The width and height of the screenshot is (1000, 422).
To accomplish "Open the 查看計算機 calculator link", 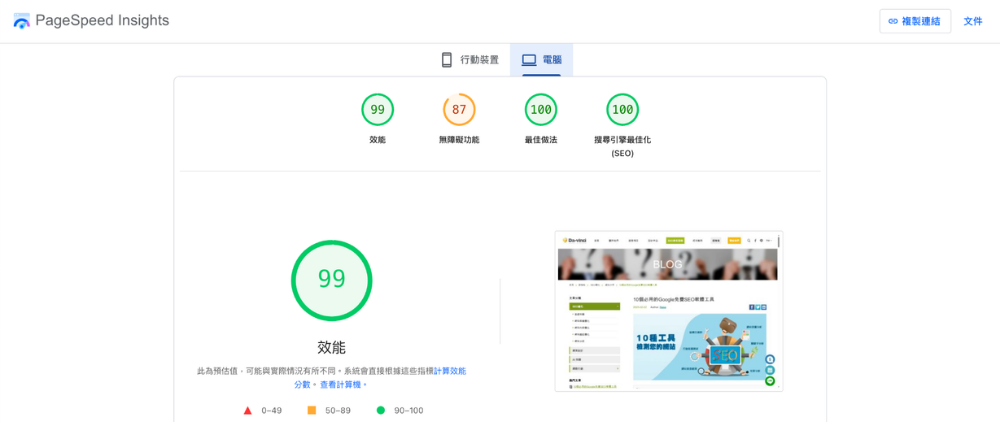I will coord(343,384).
